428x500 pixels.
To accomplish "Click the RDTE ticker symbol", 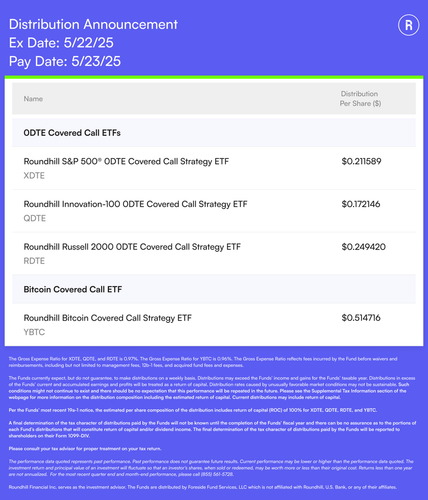I will coord(34,261).
